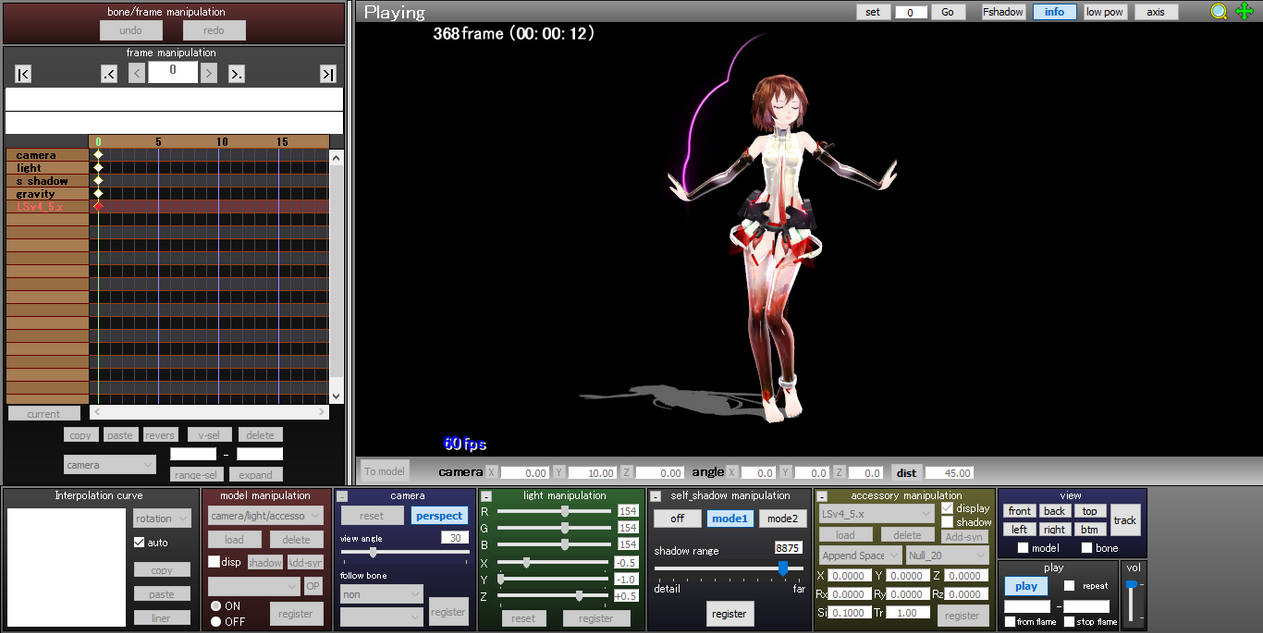Toggle the axis viewport option

pos(1156,12)
